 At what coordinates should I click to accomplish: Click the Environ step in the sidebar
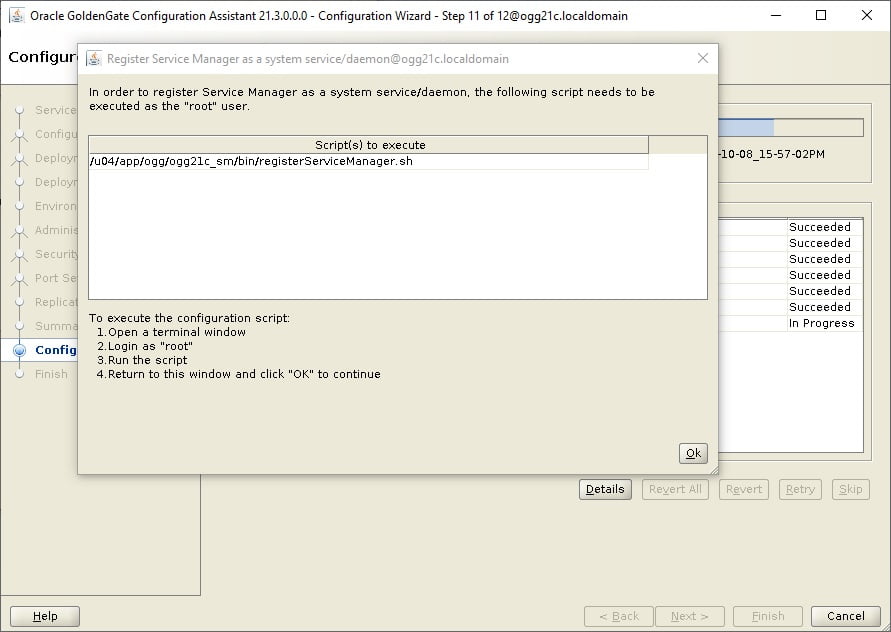(56, 206)
